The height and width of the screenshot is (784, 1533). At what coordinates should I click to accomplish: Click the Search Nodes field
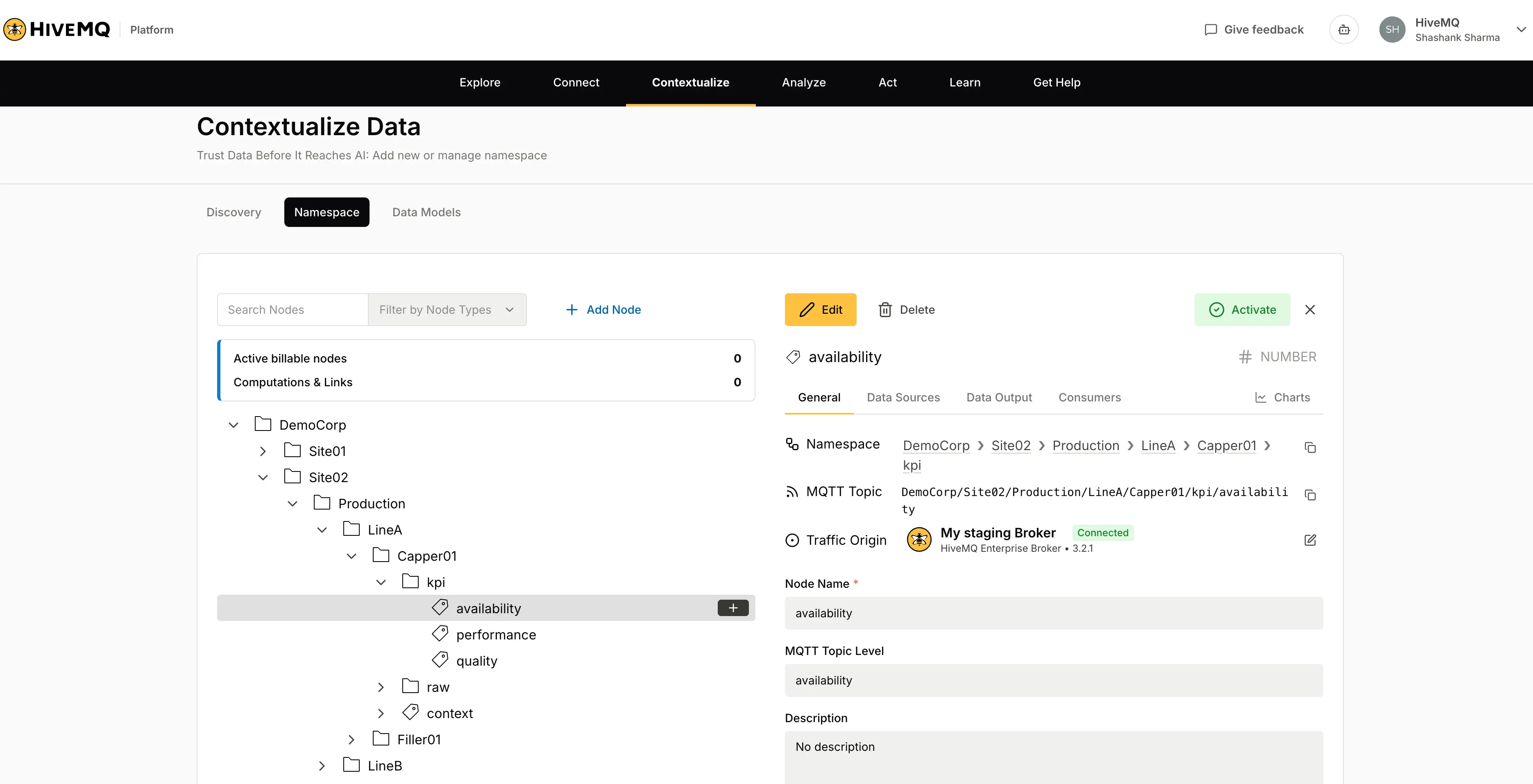[x=292, y=309]
